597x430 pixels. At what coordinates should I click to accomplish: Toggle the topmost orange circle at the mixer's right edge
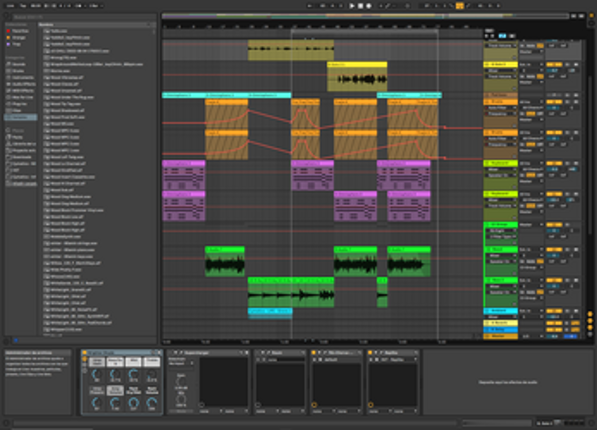(590, 314)
